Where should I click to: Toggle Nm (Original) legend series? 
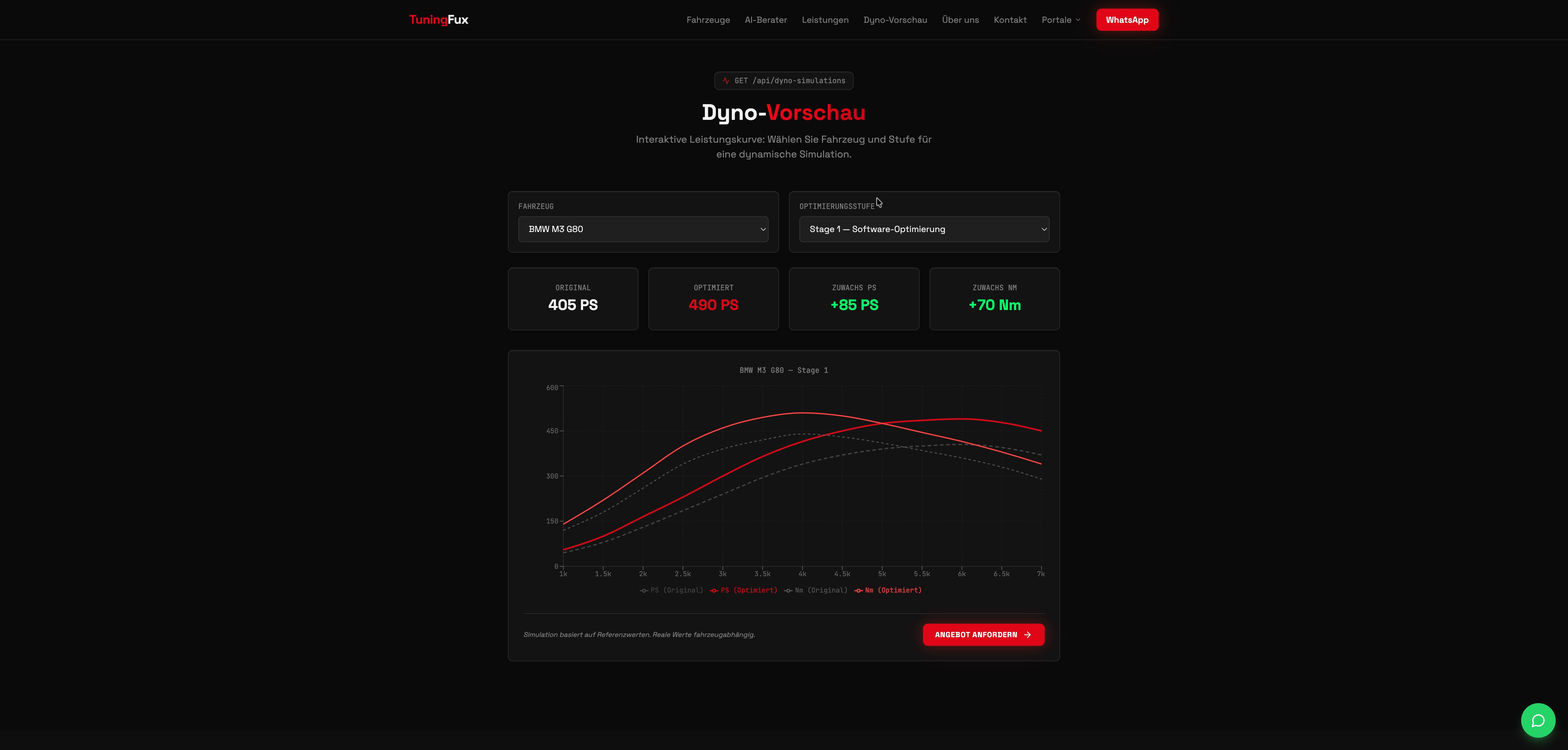coord(816,590)
